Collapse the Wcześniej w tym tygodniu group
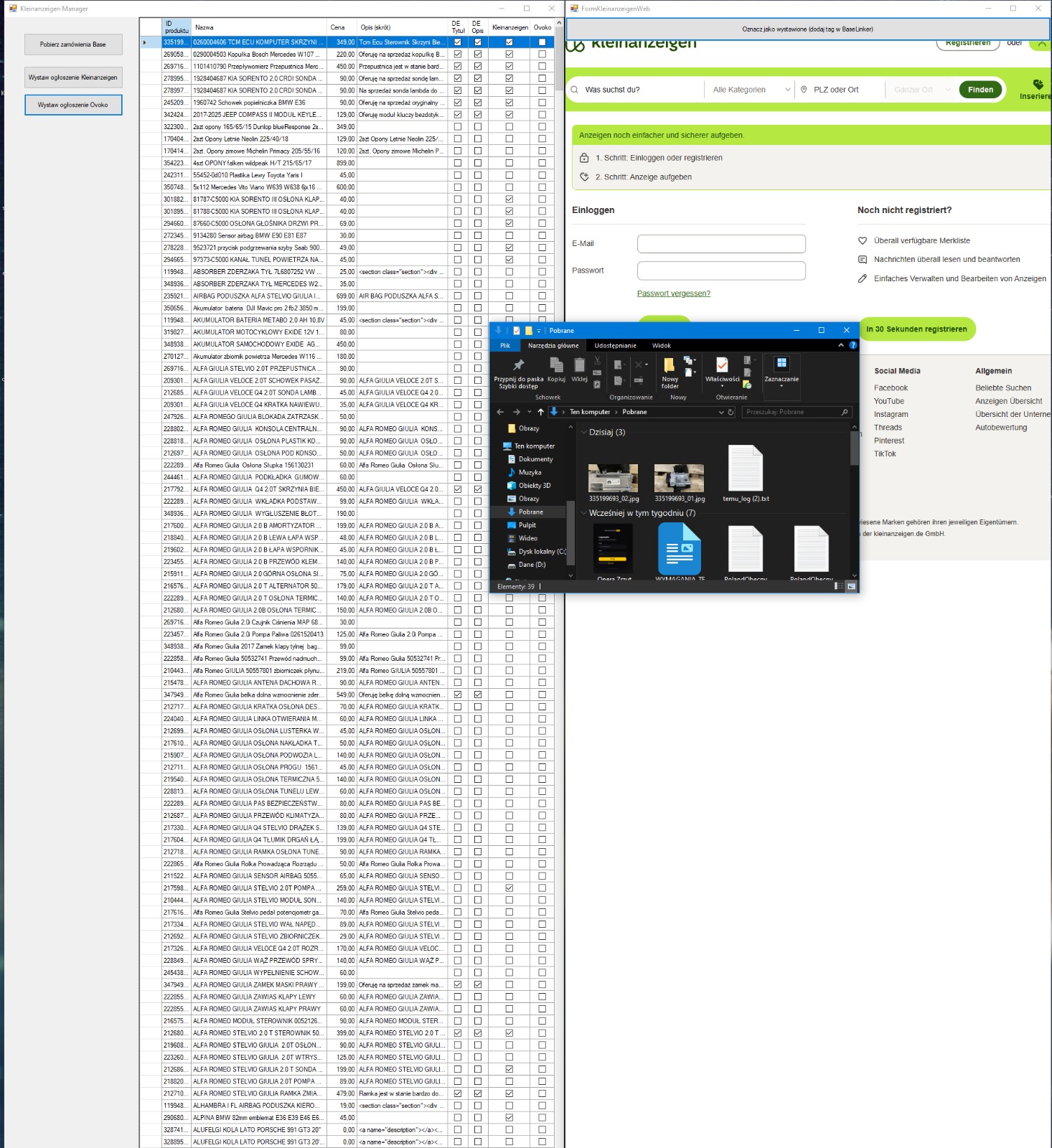 [583, 513]
